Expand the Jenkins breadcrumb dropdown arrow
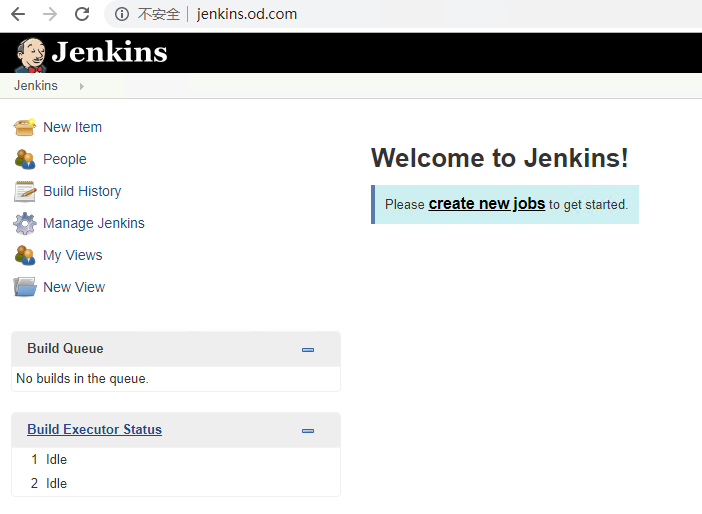Screen dimensions: 702x514 [x=81, y=86]
